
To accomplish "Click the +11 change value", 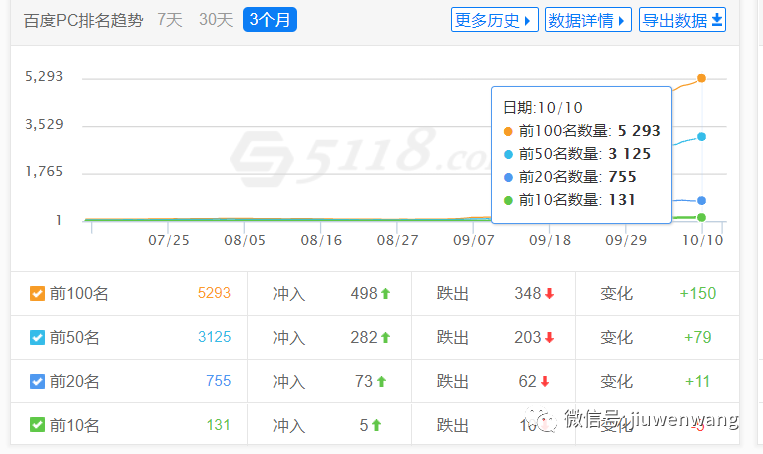I will click(x=697, y=381).
